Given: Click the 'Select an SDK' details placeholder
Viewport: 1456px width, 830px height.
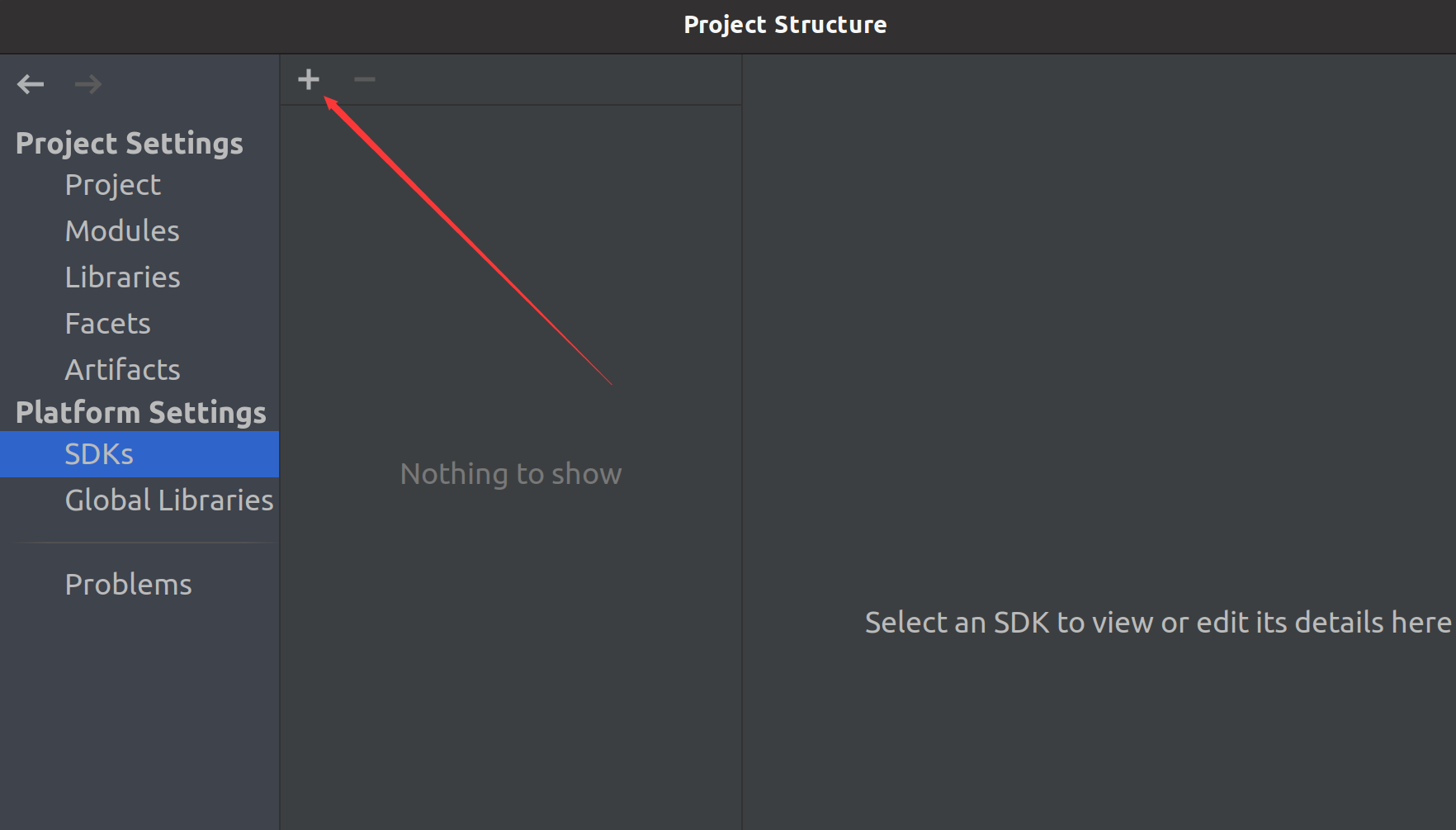Looking at the screenshot, I should click(1158, 623).
